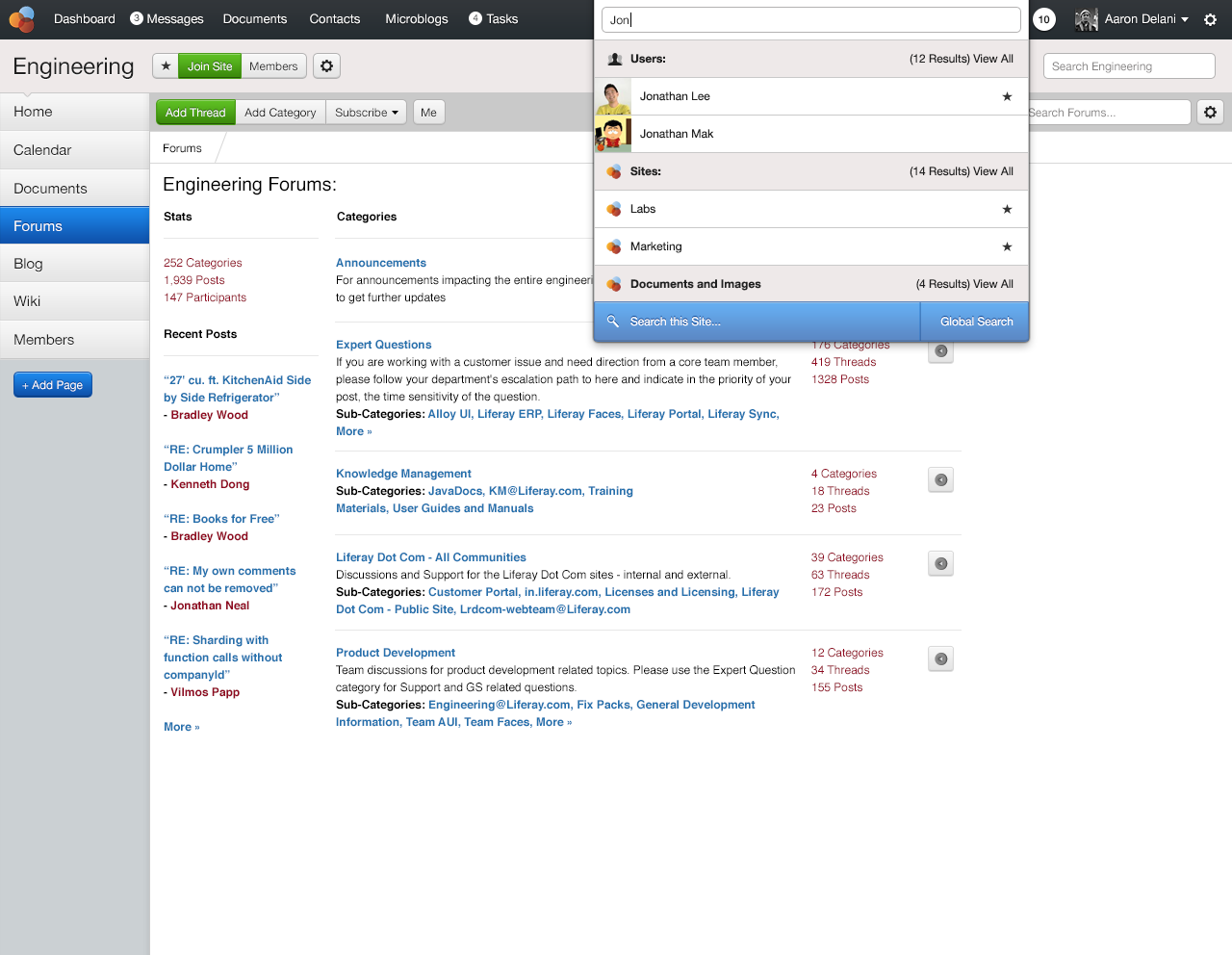Click the + Add Page button

pyautogui.click(x=53, y=385)
